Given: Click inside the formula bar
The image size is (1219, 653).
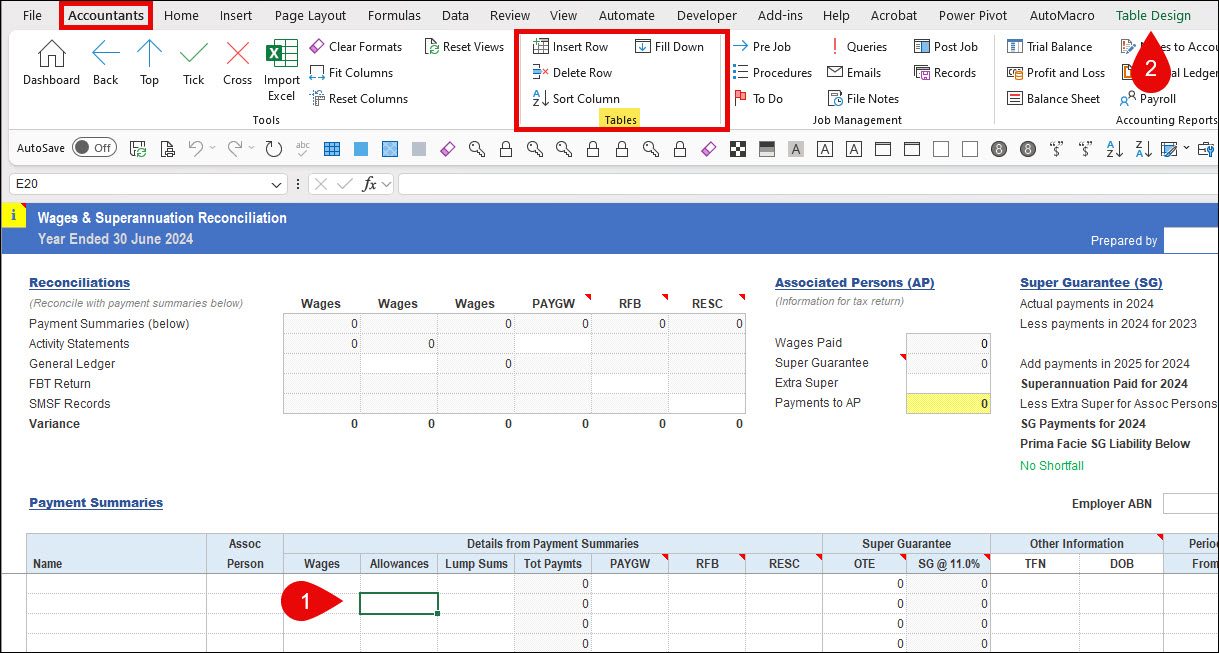Looking at the screenshot, I should [x=808, y=185].
